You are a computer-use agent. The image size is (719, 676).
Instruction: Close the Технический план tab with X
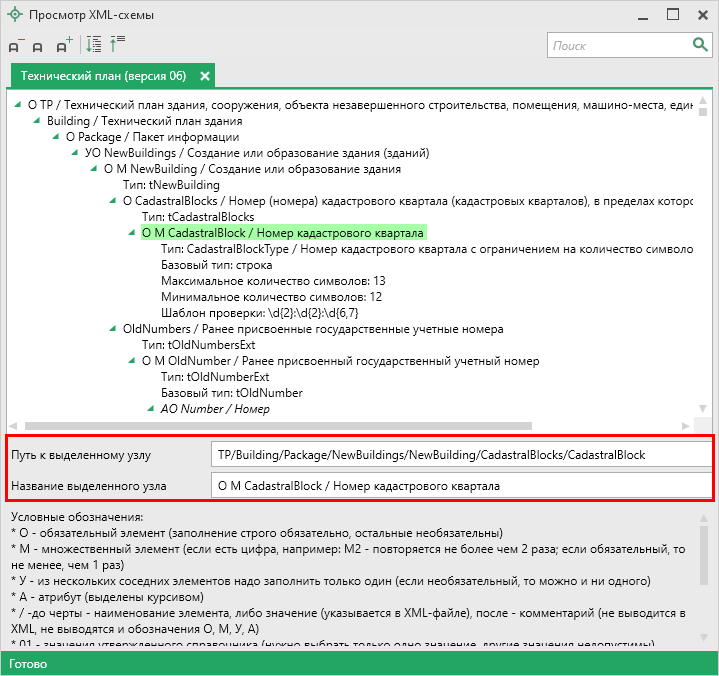click(205, 76)
